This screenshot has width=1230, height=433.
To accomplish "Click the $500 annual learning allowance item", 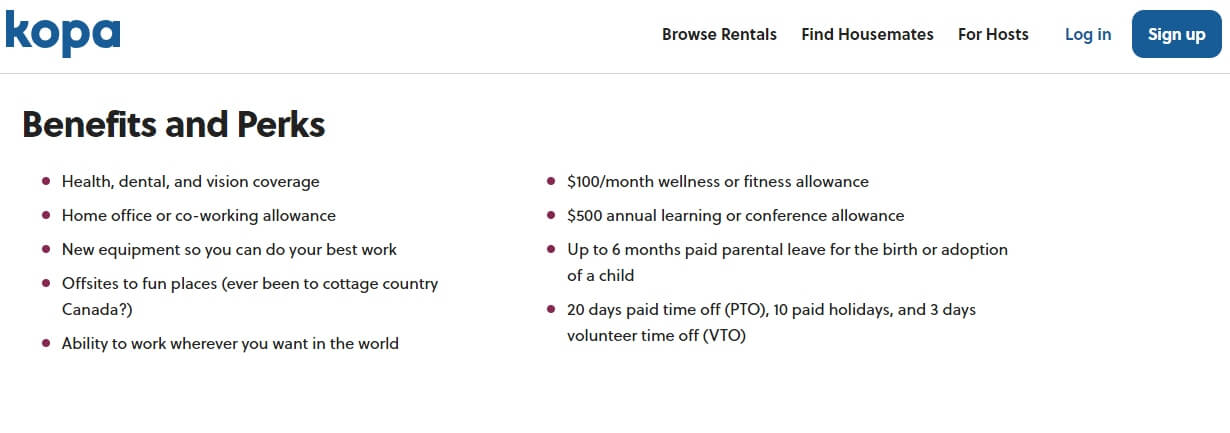I will tap(735, 216).
